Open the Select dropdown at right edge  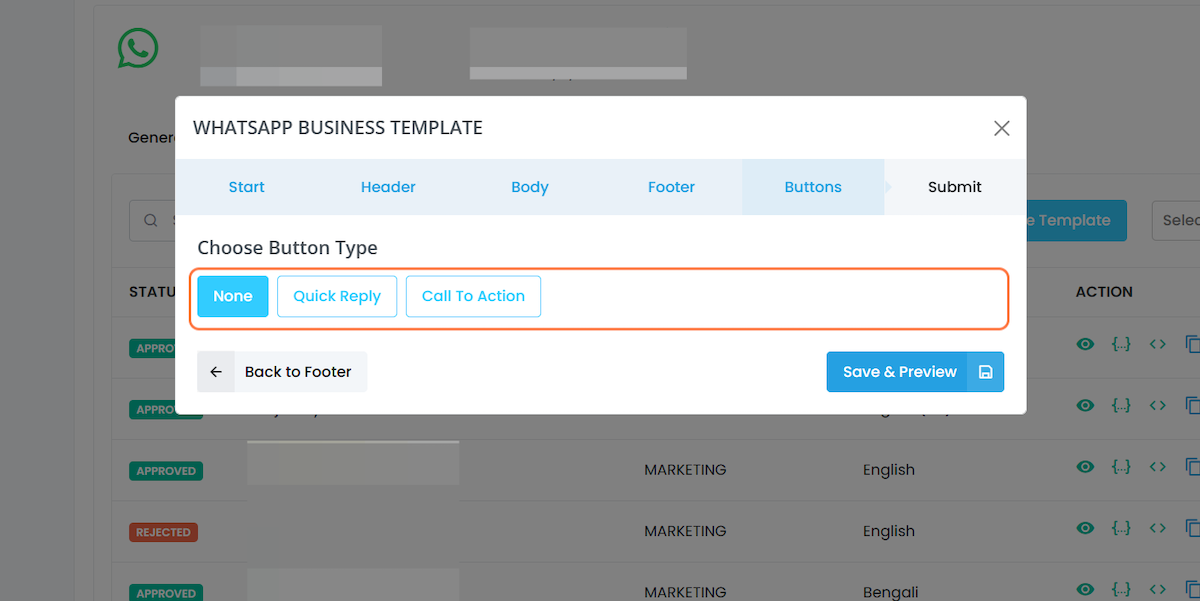click(x=1175, y=220)
